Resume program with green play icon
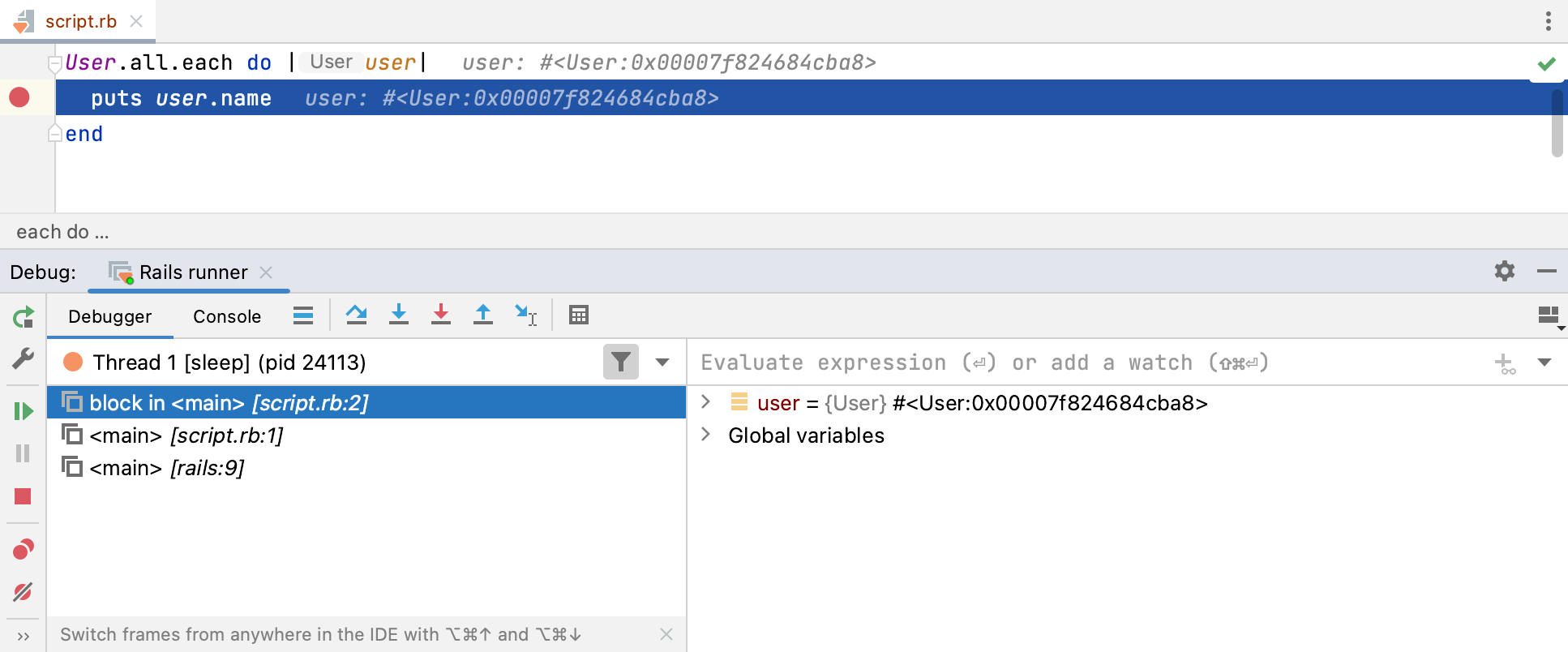 click(24, 411)
